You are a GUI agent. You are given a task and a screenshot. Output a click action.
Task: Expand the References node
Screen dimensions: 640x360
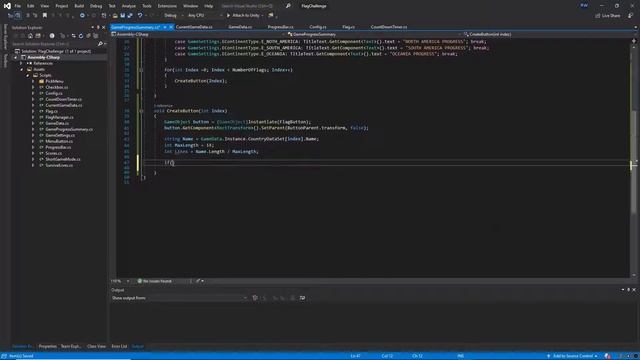[22, 64]
